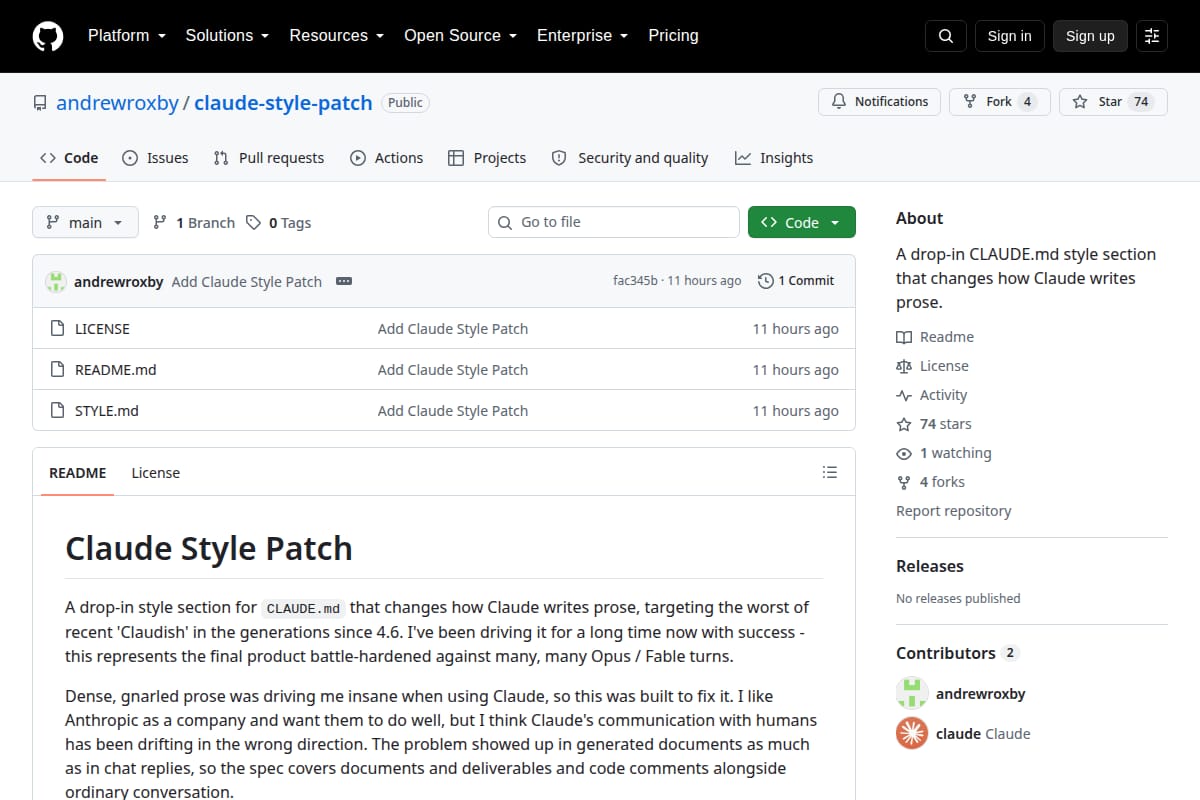This screenshot has width=1200, height=800.
Task: Open the claude-style-patch repository link
Action: point(283,103)
